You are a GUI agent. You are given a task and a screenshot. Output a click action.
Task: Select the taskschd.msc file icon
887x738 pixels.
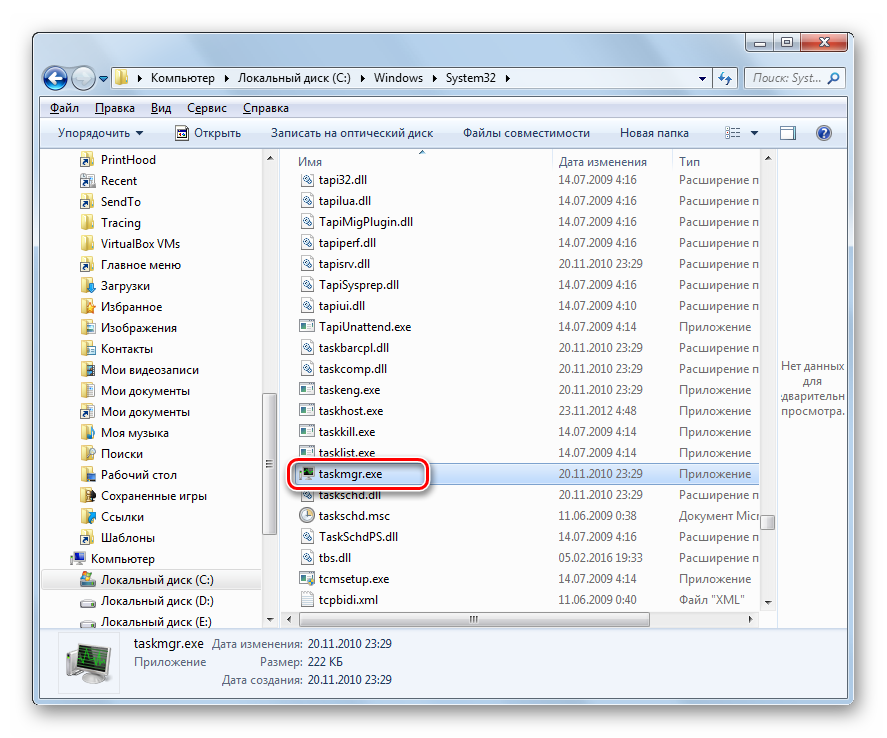pyautogui.click(x=308, y=516)
